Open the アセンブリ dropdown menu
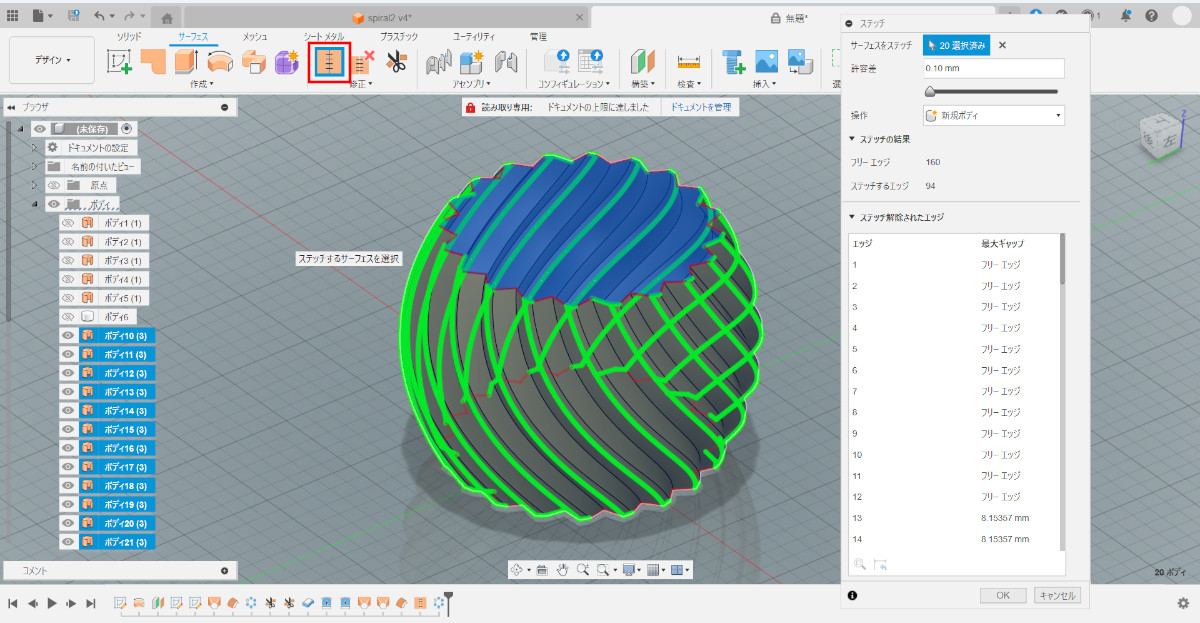The width and height of the screenshot is (1200, 623). point(471,84)
